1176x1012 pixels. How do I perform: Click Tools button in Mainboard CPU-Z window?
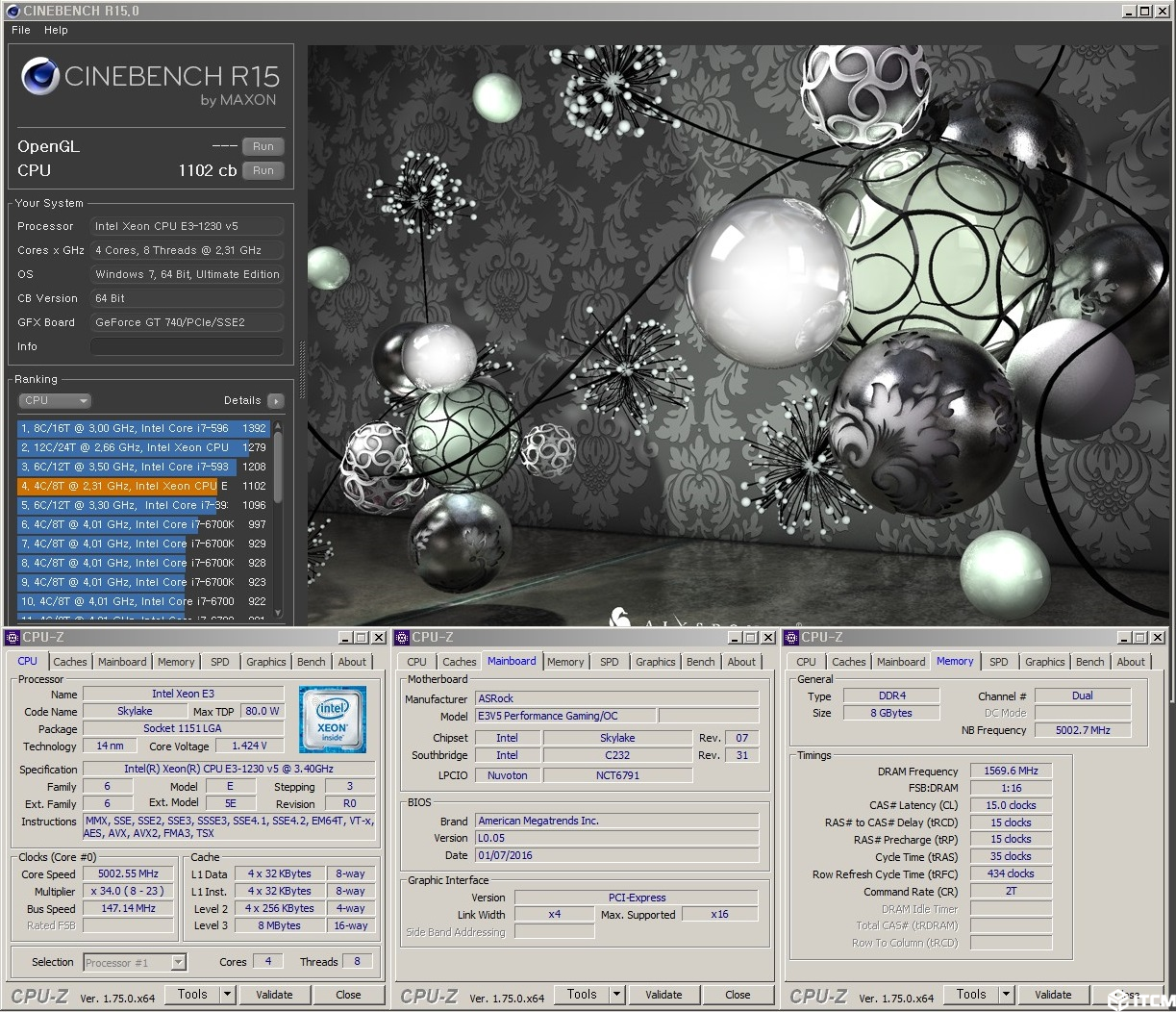(x=582, y=995)
